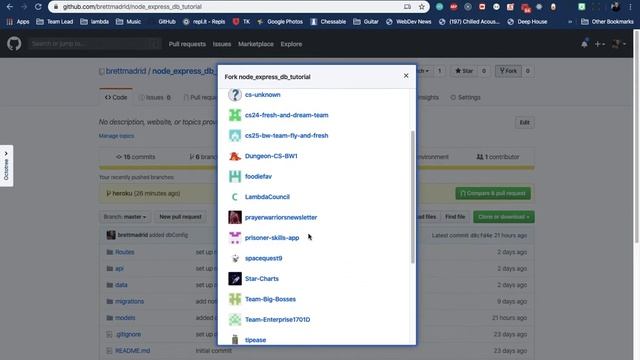Switch to the Issues tab
This screenshot has width=640, height=360.
[x=155, y=97]
